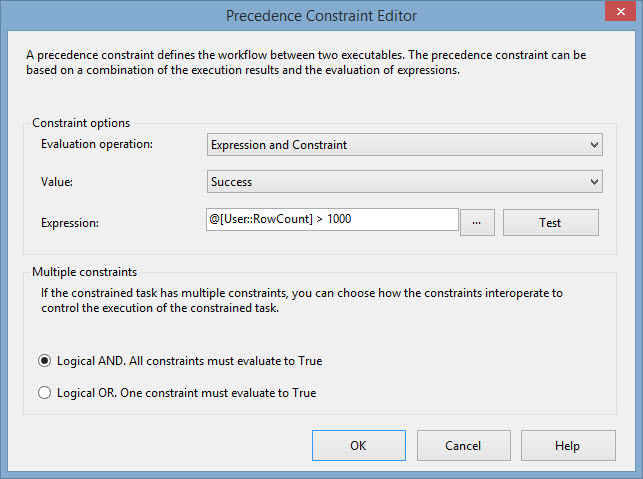Viewport: 643px width, 479px height.
Task: Select the Logical AND radio button
Action: tap(44, 361)
